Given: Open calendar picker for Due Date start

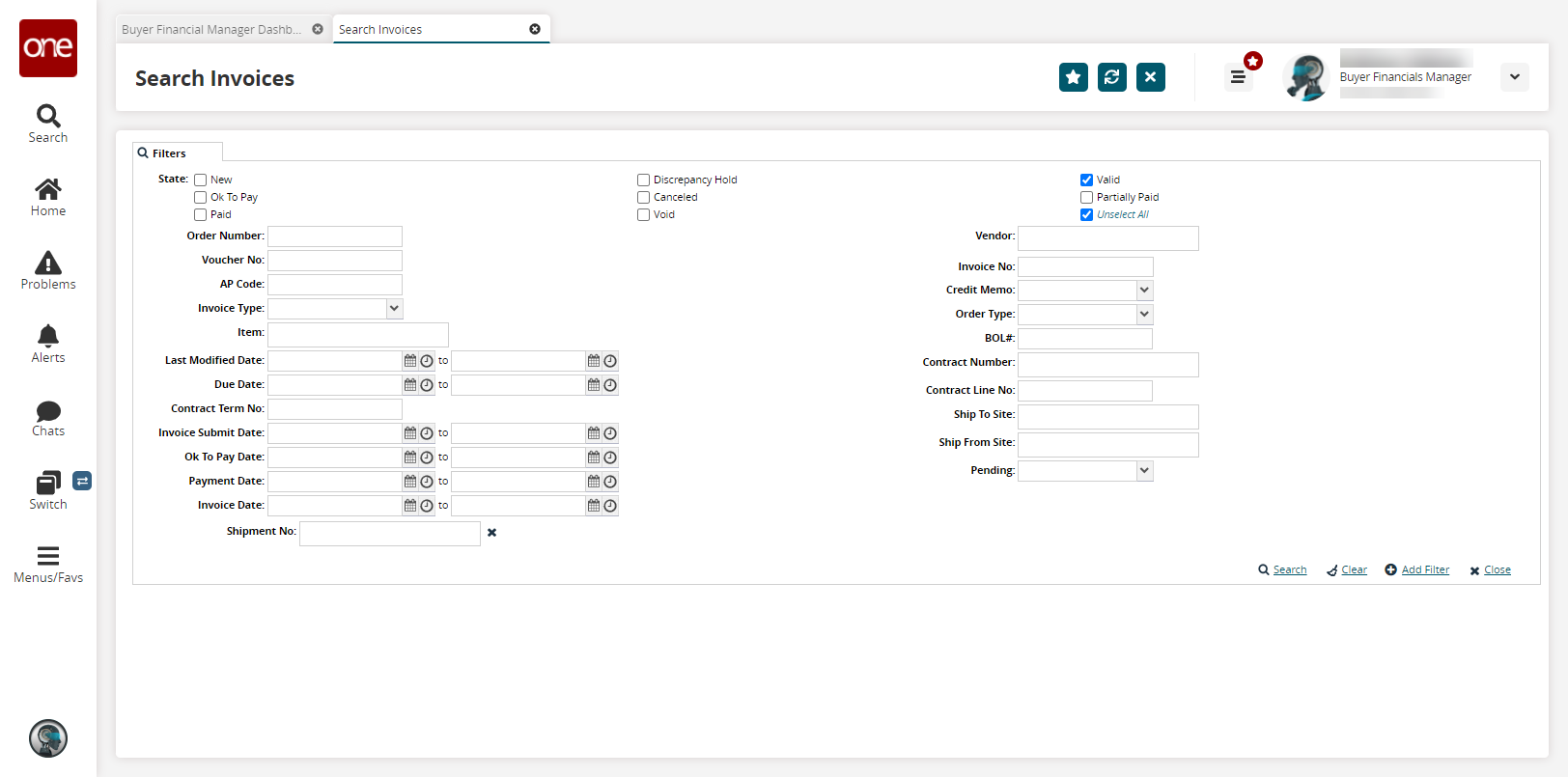Looking at the screenshot, I should [x=410, y=385].
